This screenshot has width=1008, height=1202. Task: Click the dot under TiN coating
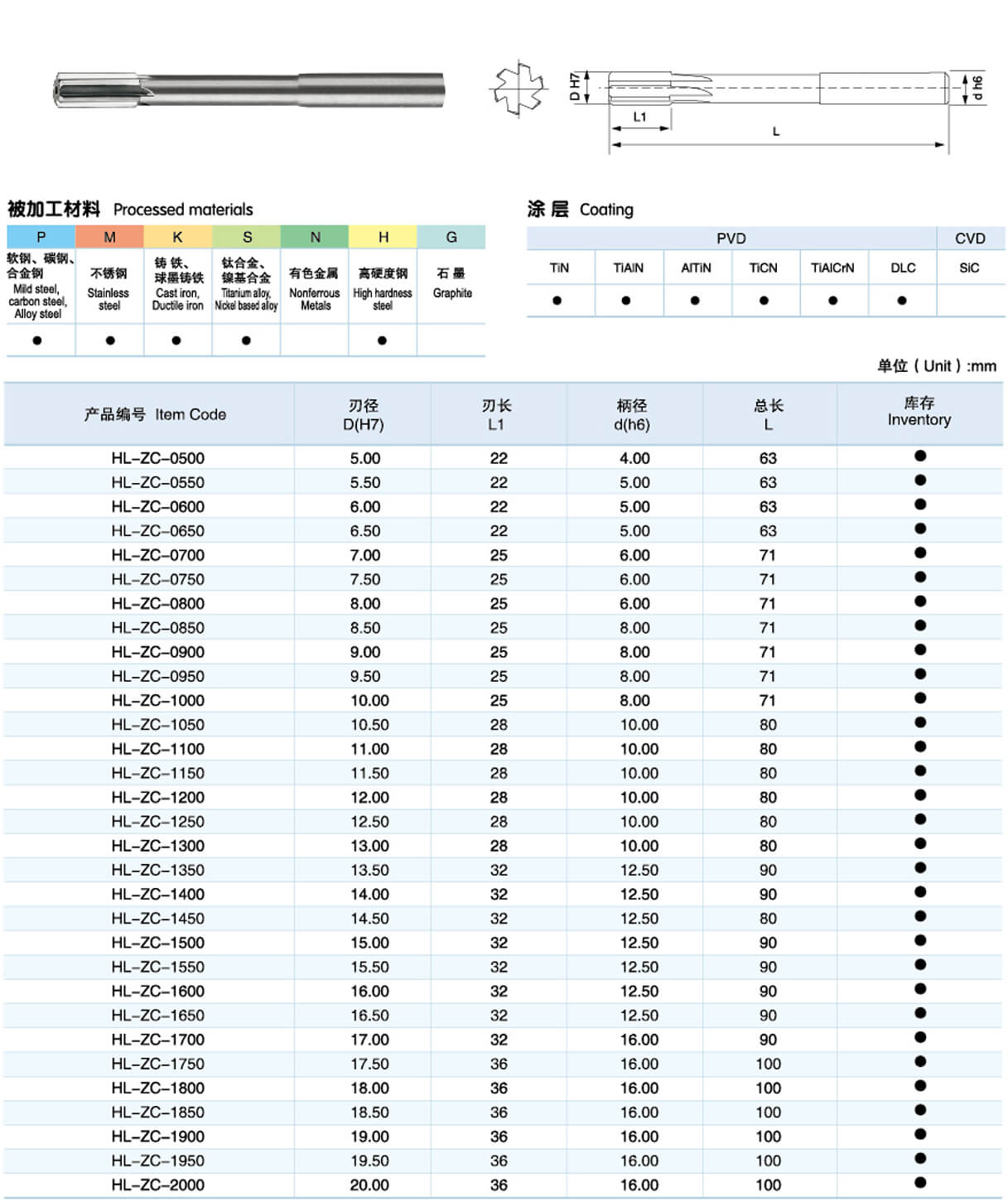pos(557,301)
